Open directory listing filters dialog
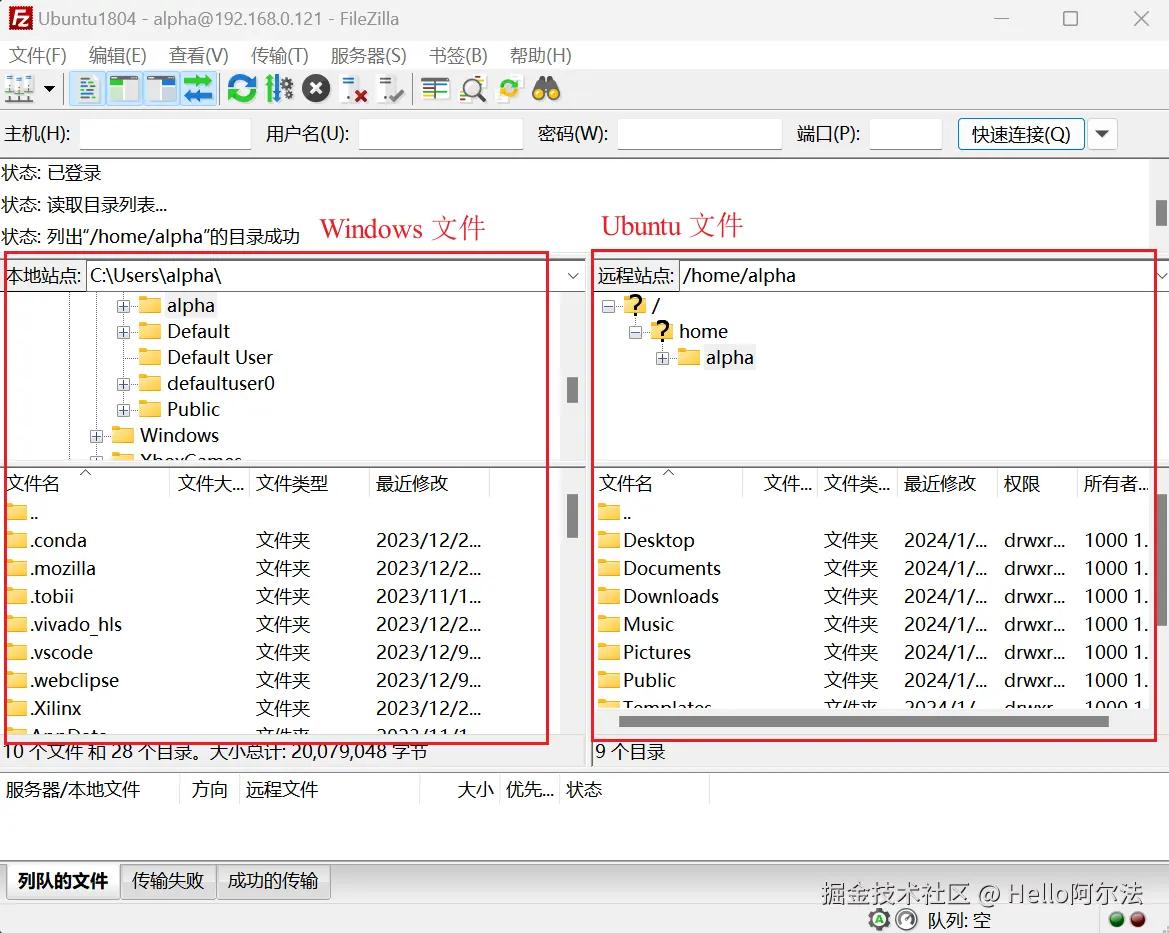The width and height of the screenshot is (1169, 933). [435, 89]
